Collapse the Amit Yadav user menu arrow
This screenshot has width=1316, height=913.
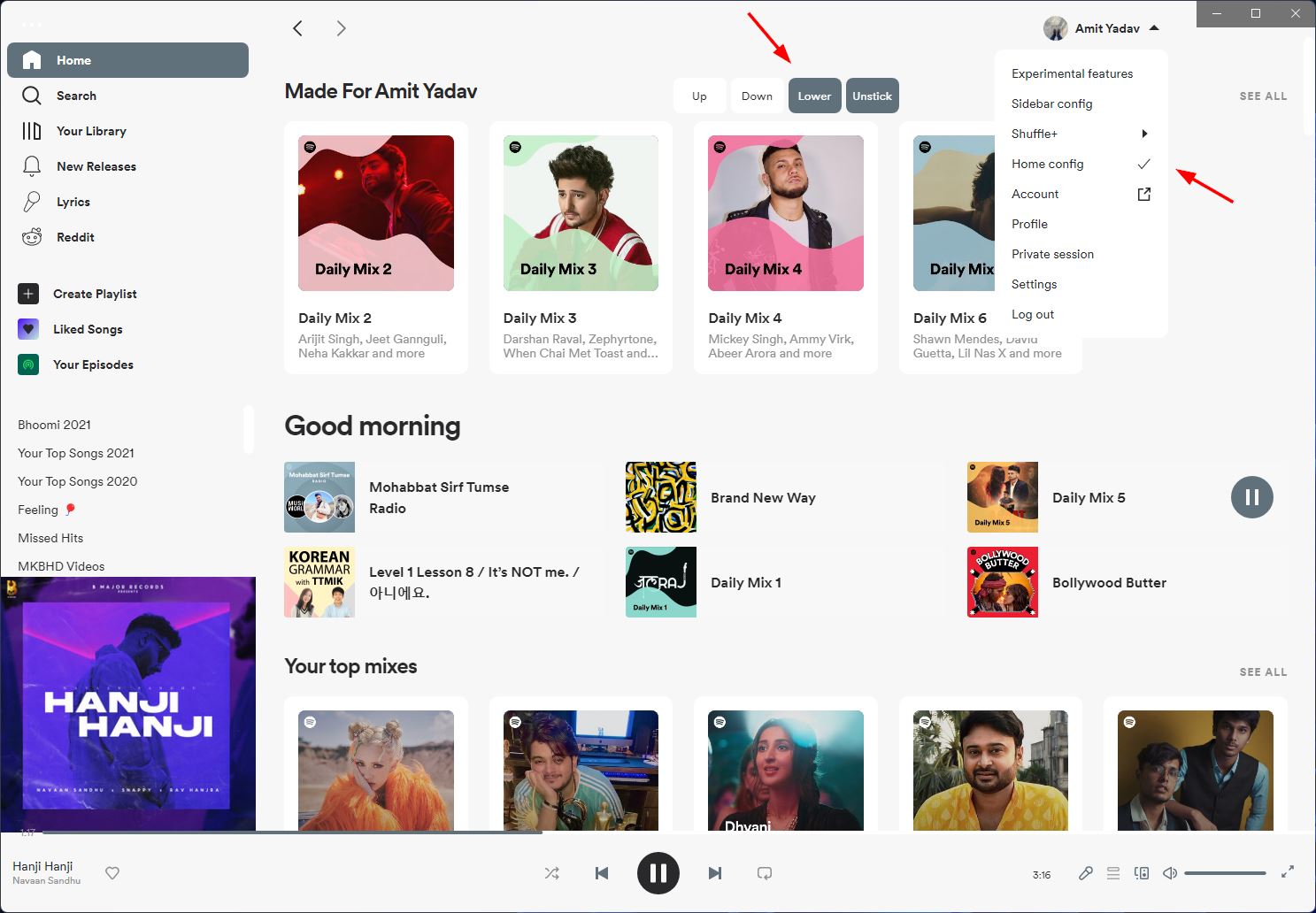coord(1154,28)
